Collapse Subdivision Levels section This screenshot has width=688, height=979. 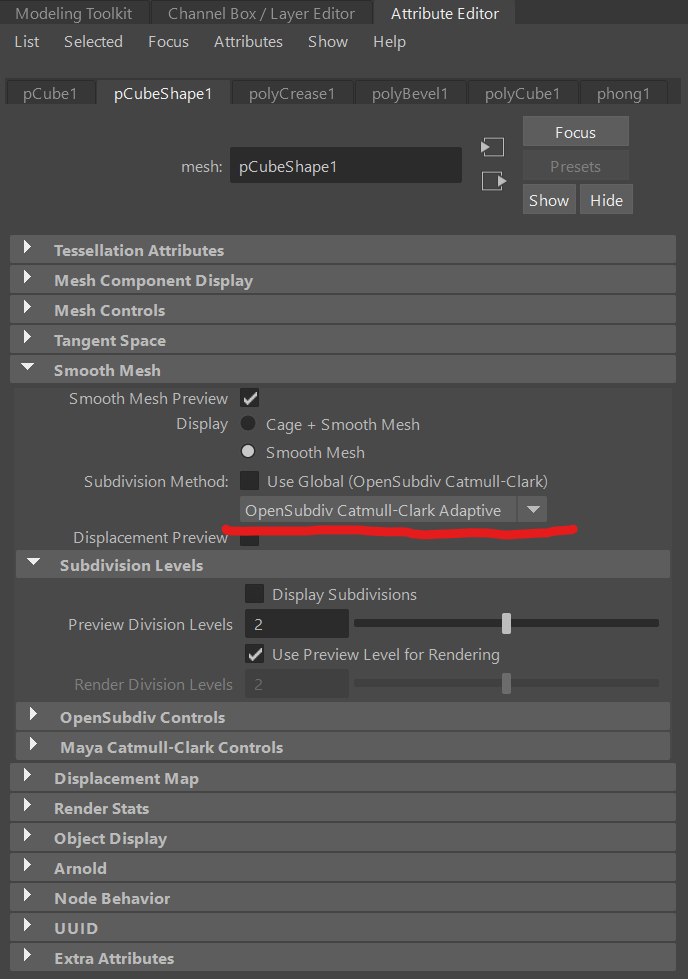[343, 564]
